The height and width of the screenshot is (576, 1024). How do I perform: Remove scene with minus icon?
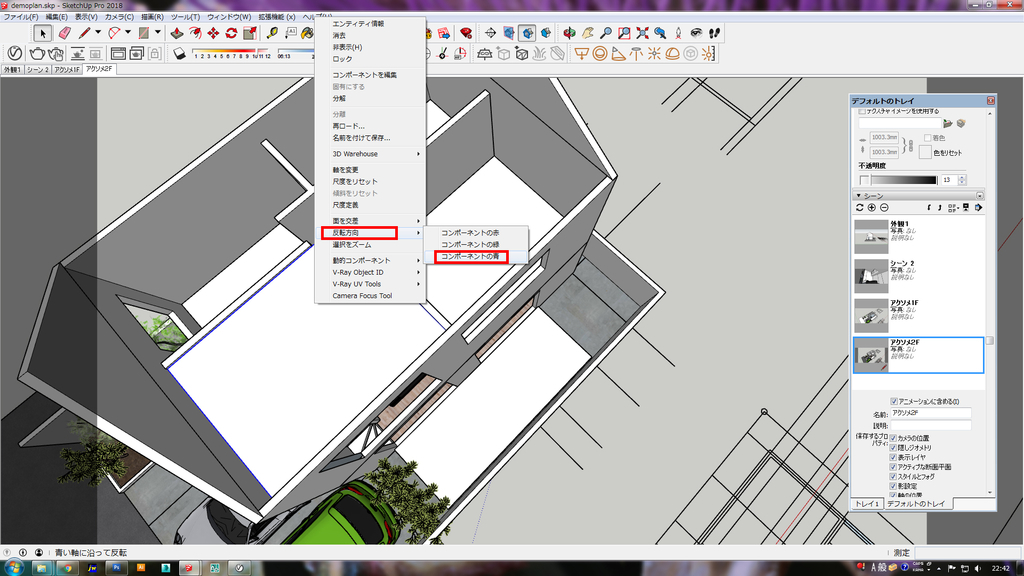point(884,208)
